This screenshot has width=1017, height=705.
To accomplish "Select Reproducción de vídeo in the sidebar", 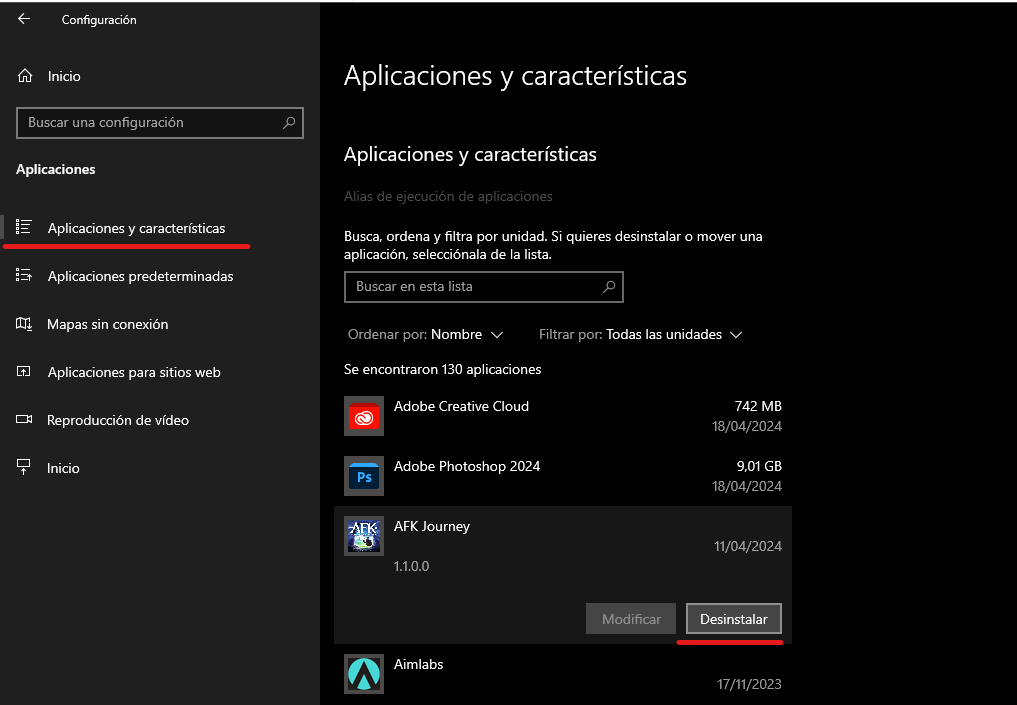I will 117,420.
